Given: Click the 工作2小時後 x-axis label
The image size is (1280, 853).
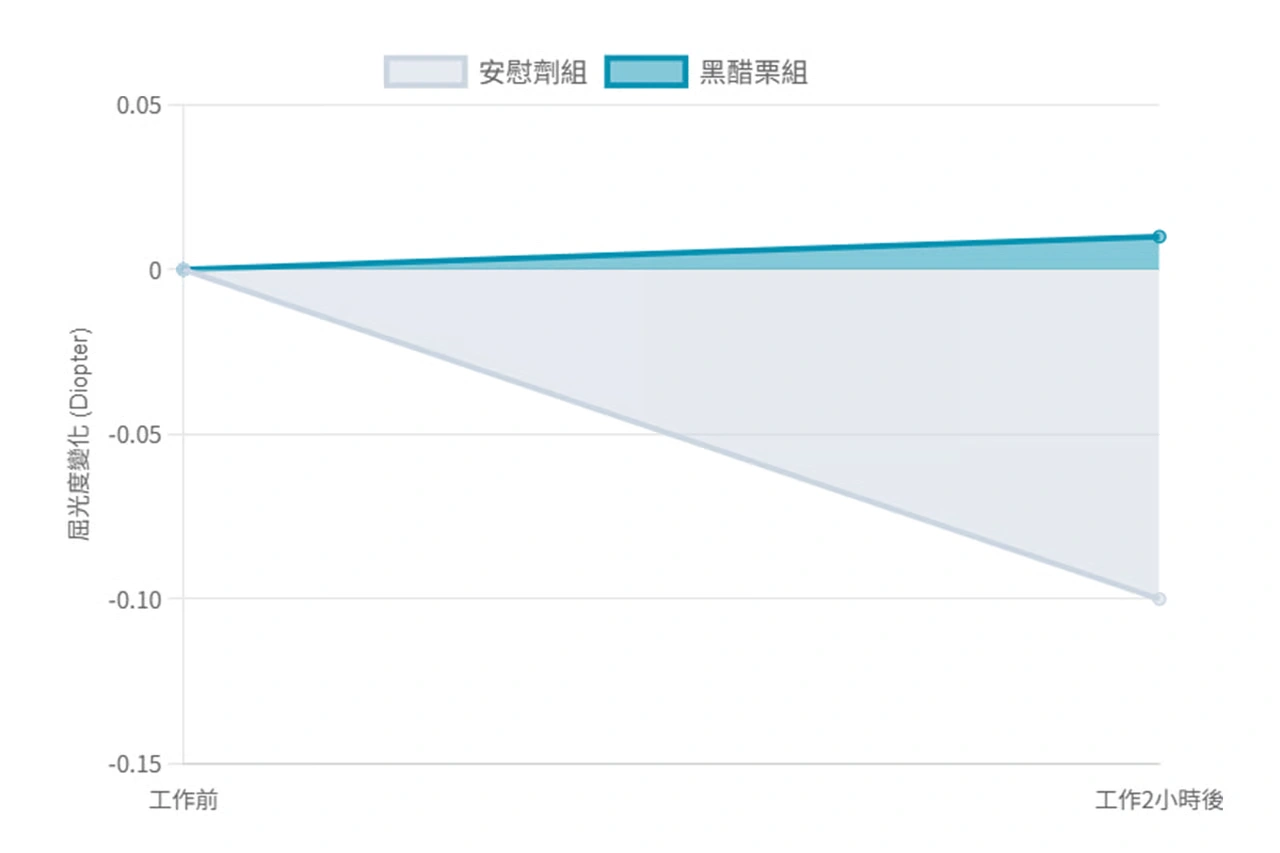Looking at the screenshot, I should point(1159,801).
